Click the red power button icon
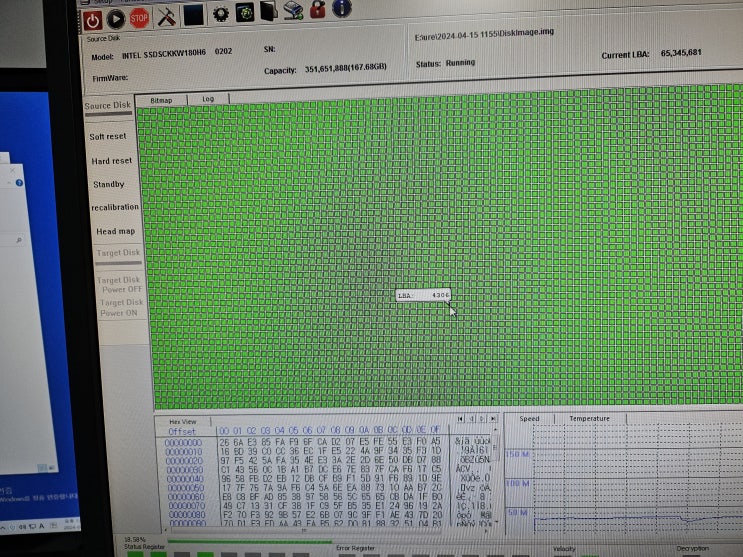The image size is (743, 557). [x=93, y=20]
